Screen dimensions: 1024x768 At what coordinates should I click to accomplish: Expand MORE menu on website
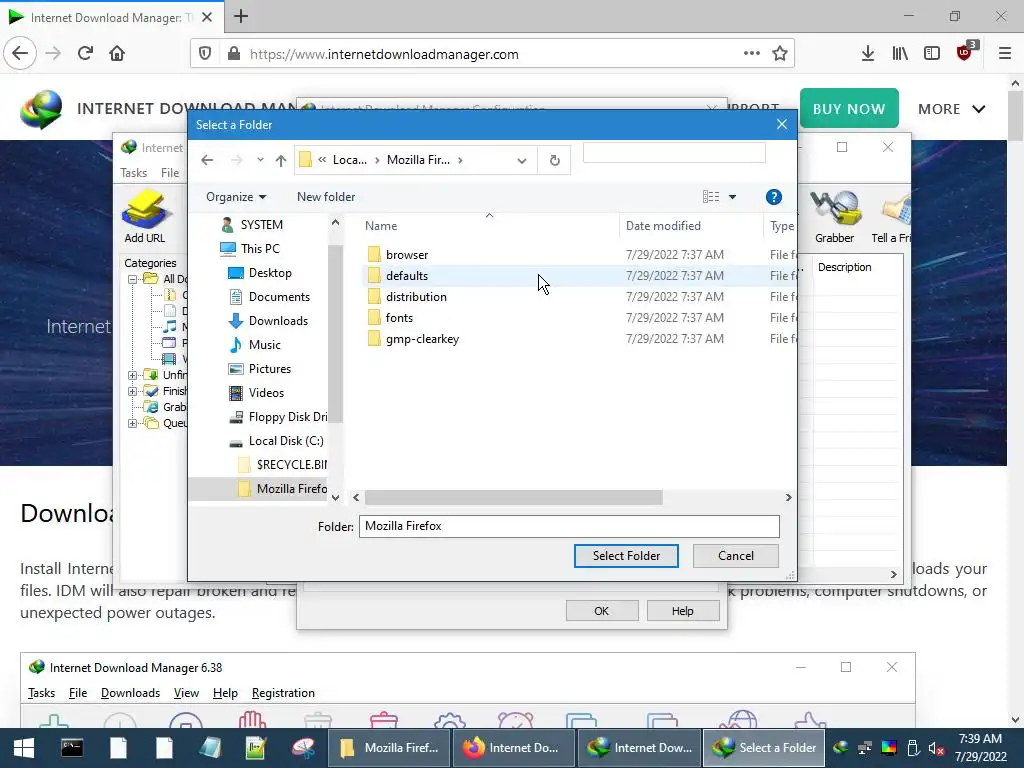[x=952, y=109]
